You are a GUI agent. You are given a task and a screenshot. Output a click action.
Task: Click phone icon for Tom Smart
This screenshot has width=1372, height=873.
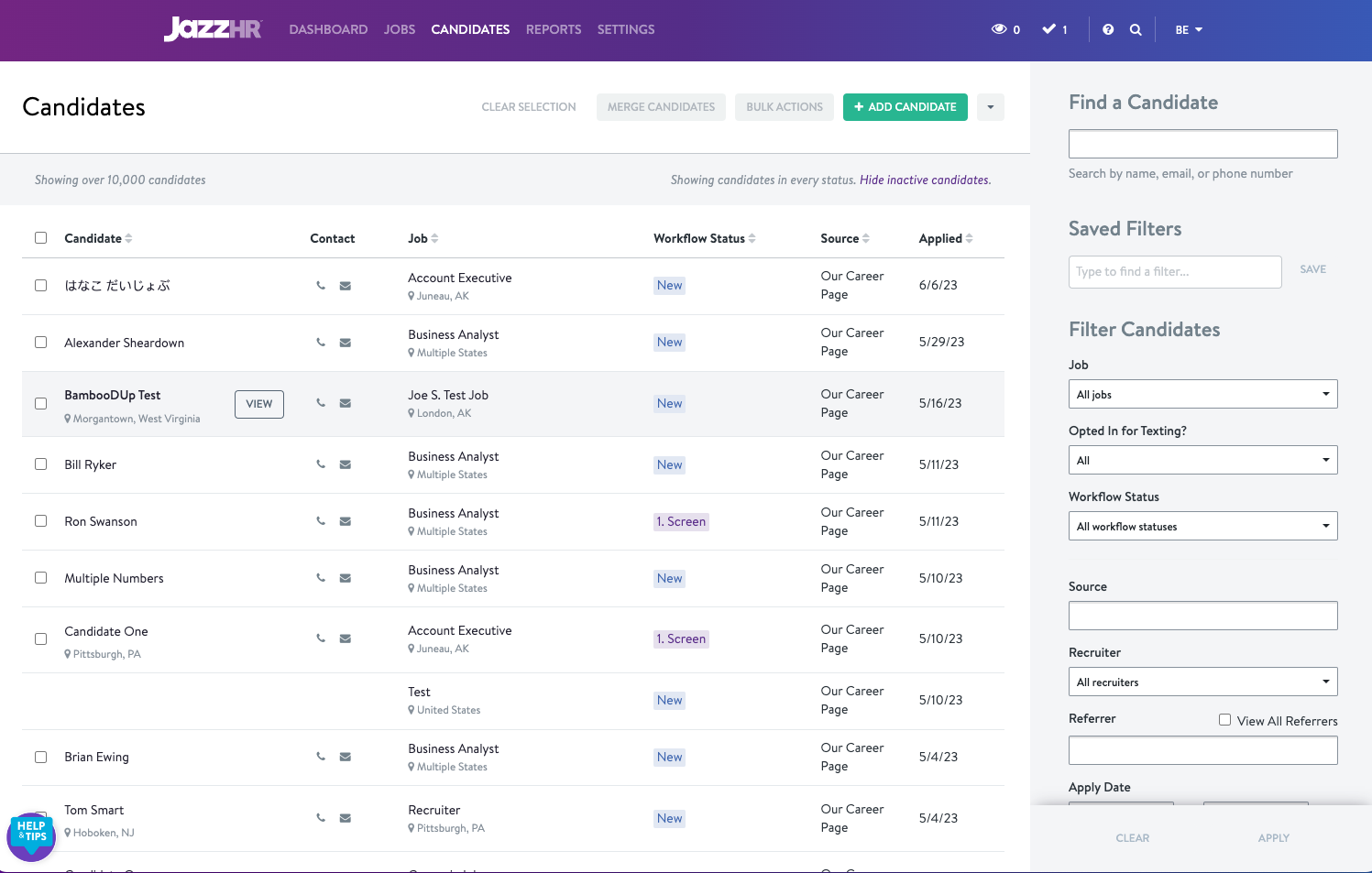point(321,818)
